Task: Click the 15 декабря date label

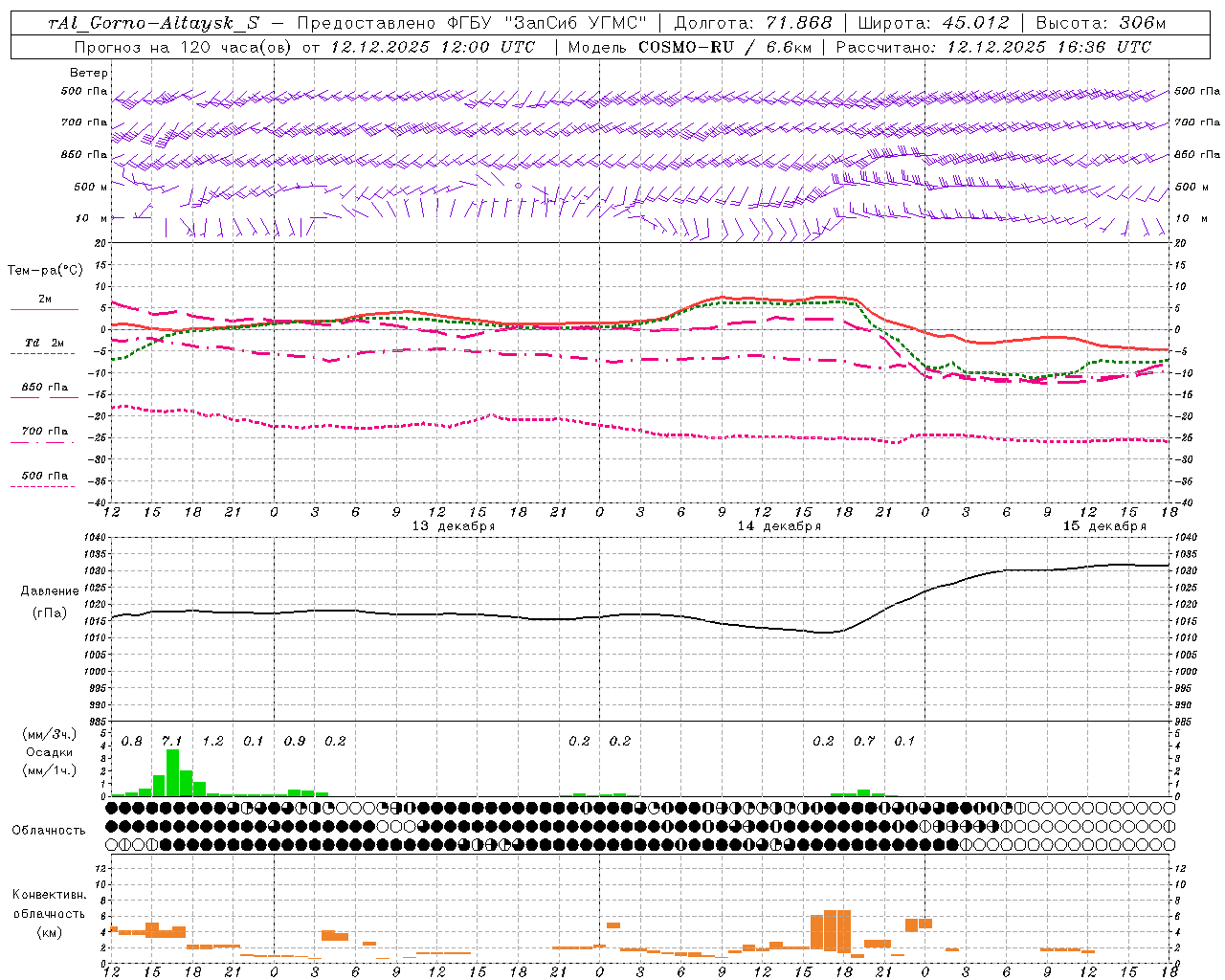Action: [1104, 526]
